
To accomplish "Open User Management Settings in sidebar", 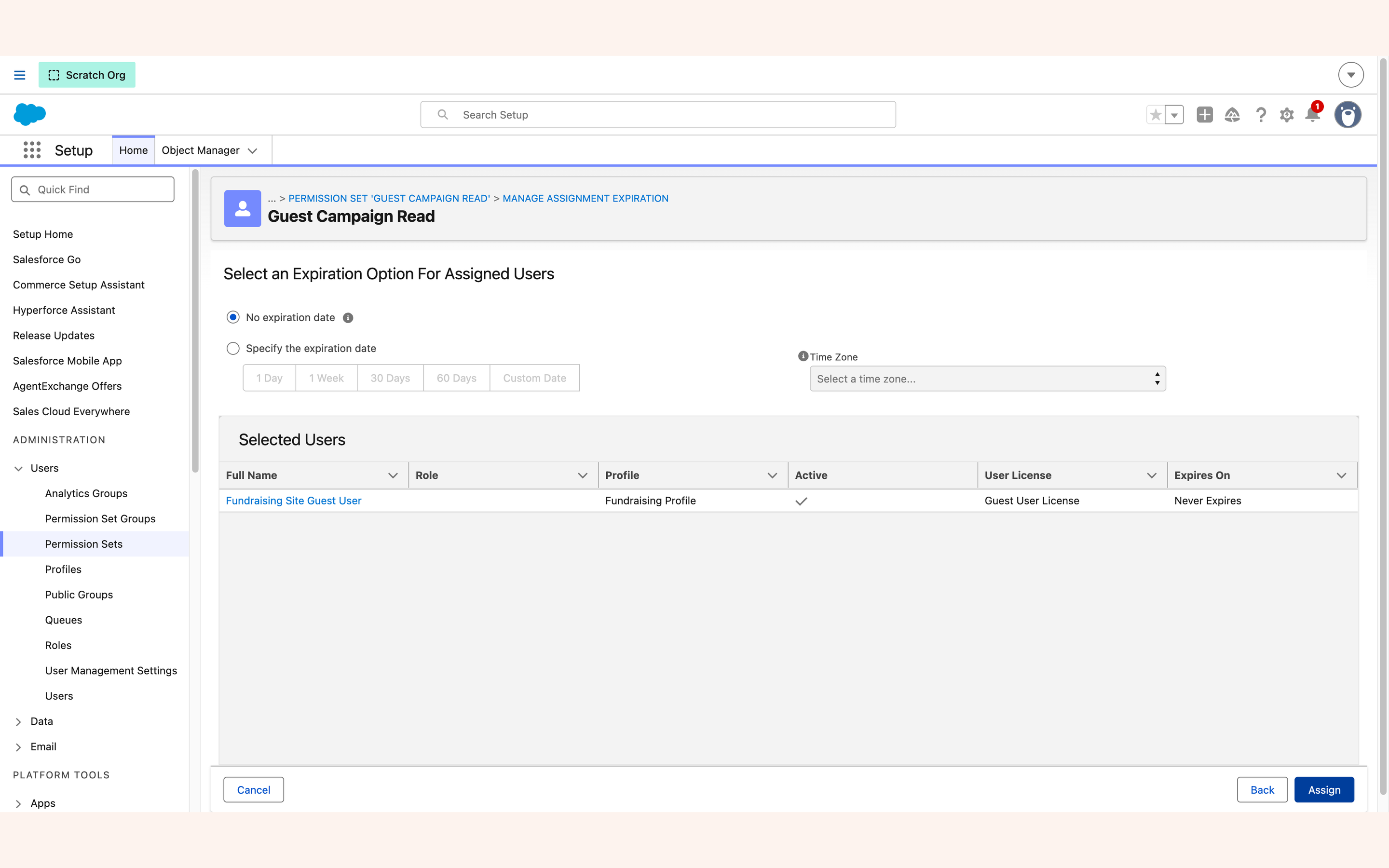I will pos(111,670).
